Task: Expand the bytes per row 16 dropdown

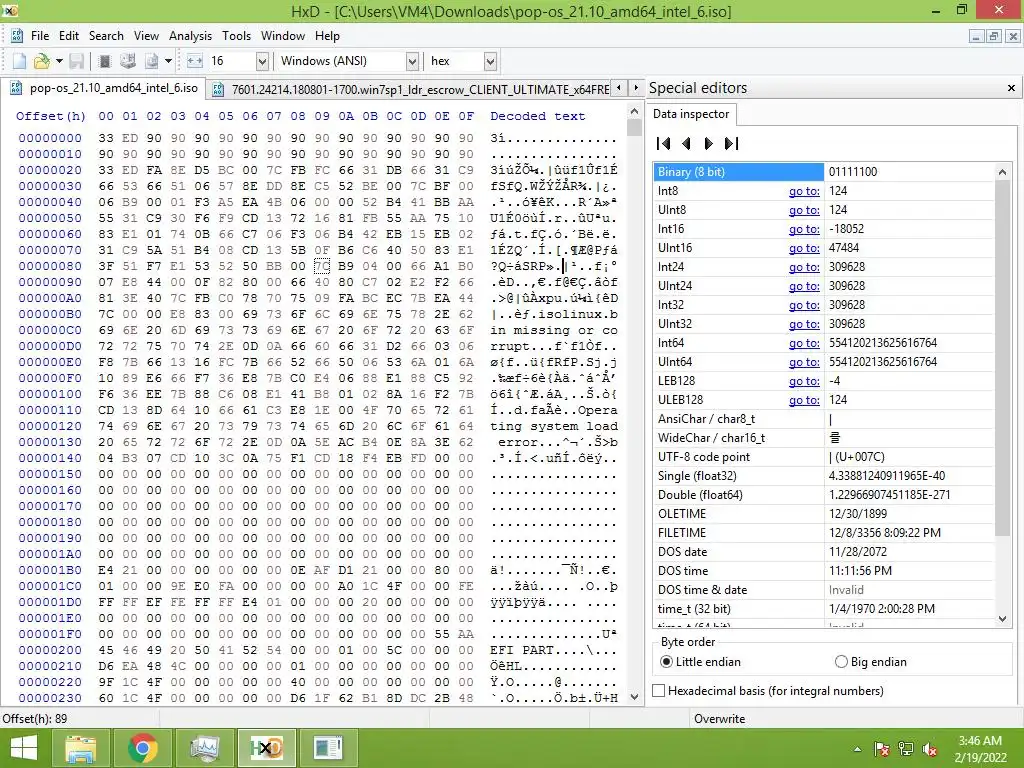Action: click(x=262, y=61)
